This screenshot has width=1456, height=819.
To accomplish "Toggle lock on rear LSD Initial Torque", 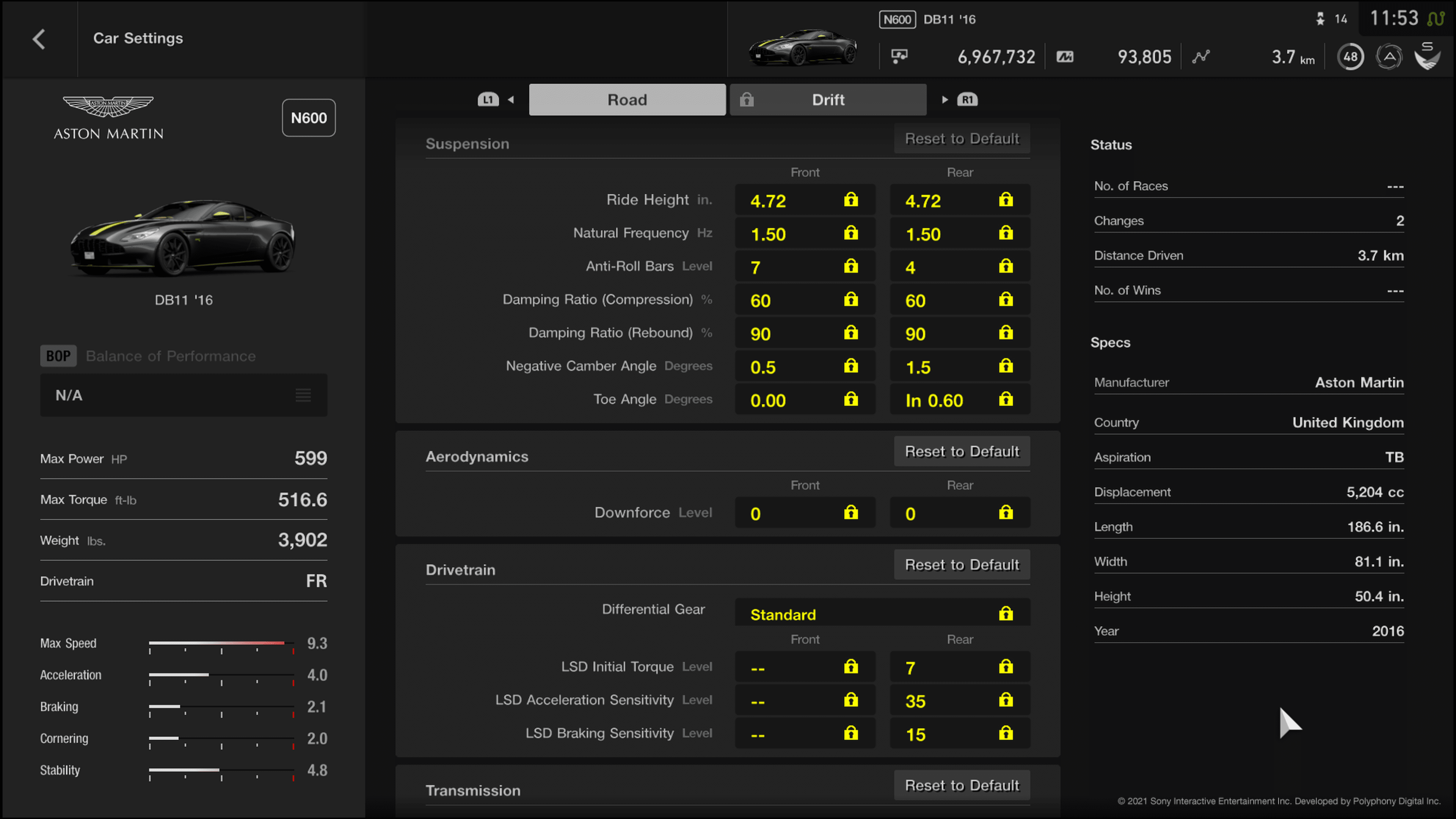I will [1006, 667].
